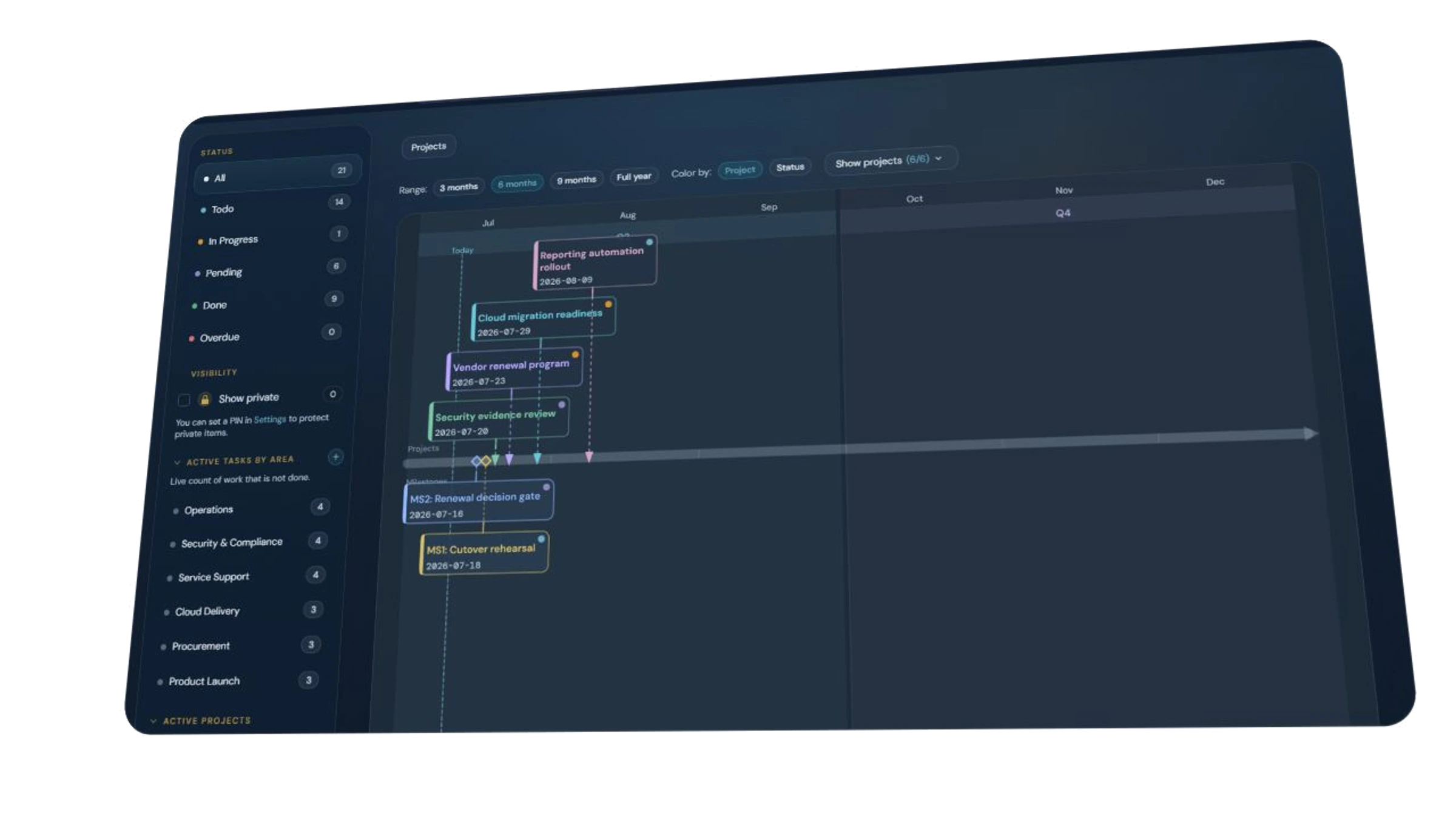
Task: Click the timeline axis arrowhead at right end
Action: coord(1310,433)
